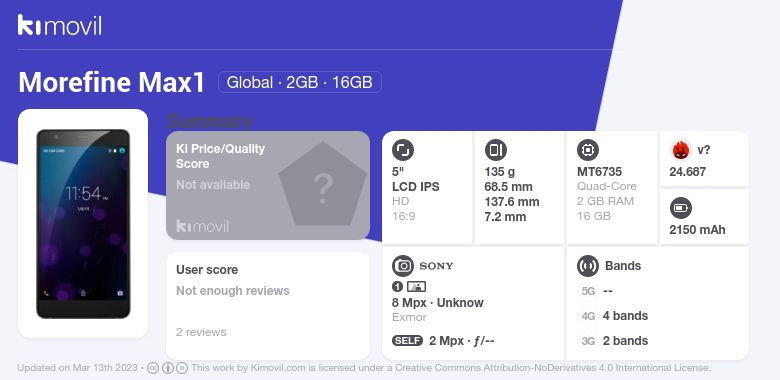Open the Ki Price/Quality Score card
This screenshot has height=380, width=780.
pos(268,185)
